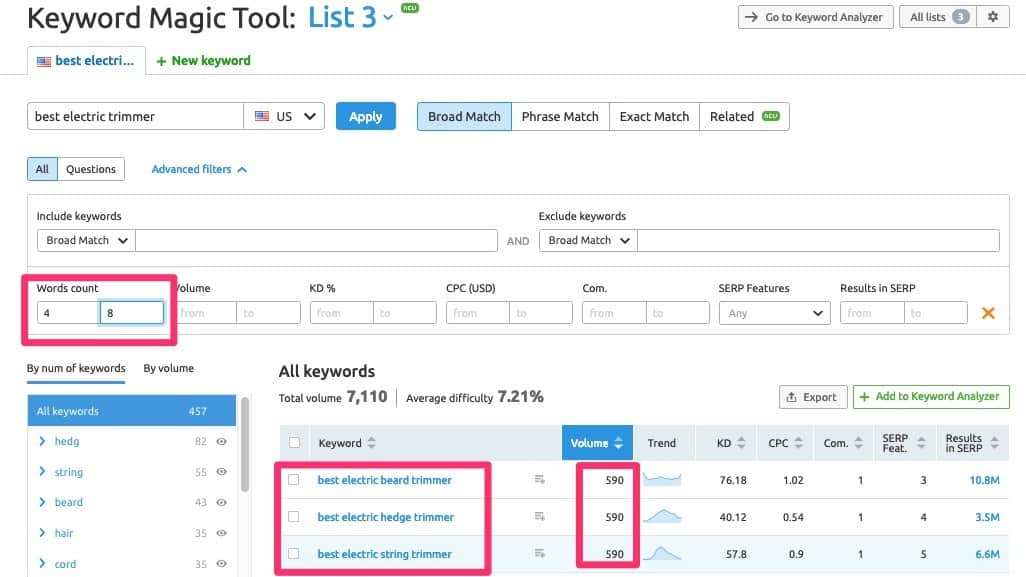Select By num of keywords tab
This screenshot has height=577, width=1026.
pyautogui.click(x=76, y=368)
